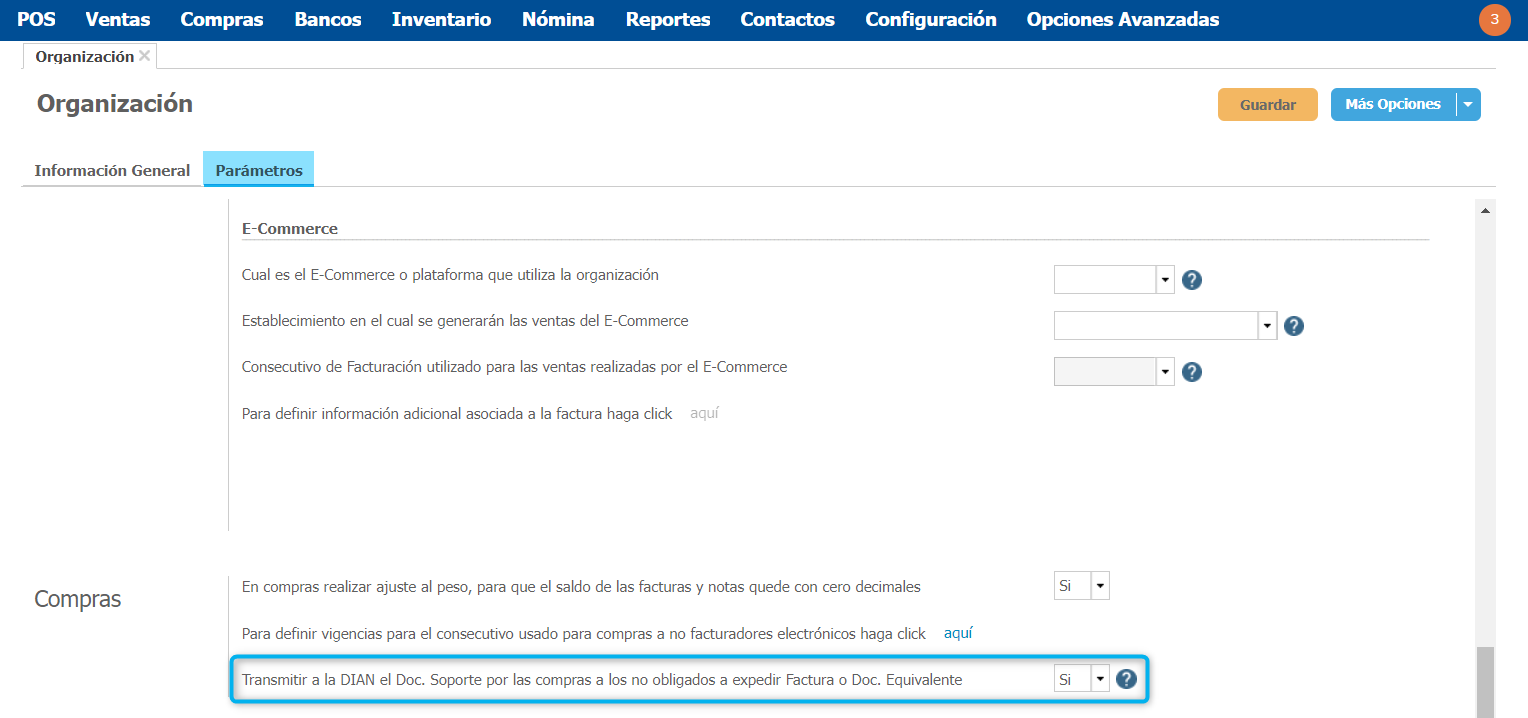Click help icon for DIAN Doc. Soporte setting
Image resolution: width=1528 pixels, height=718 pixels.
pyautogui.click(x=1126, y=679)
